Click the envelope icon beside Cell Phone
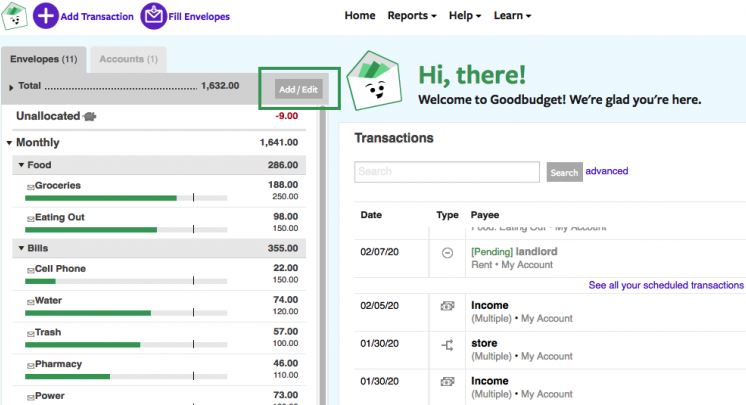 (30, 270)
